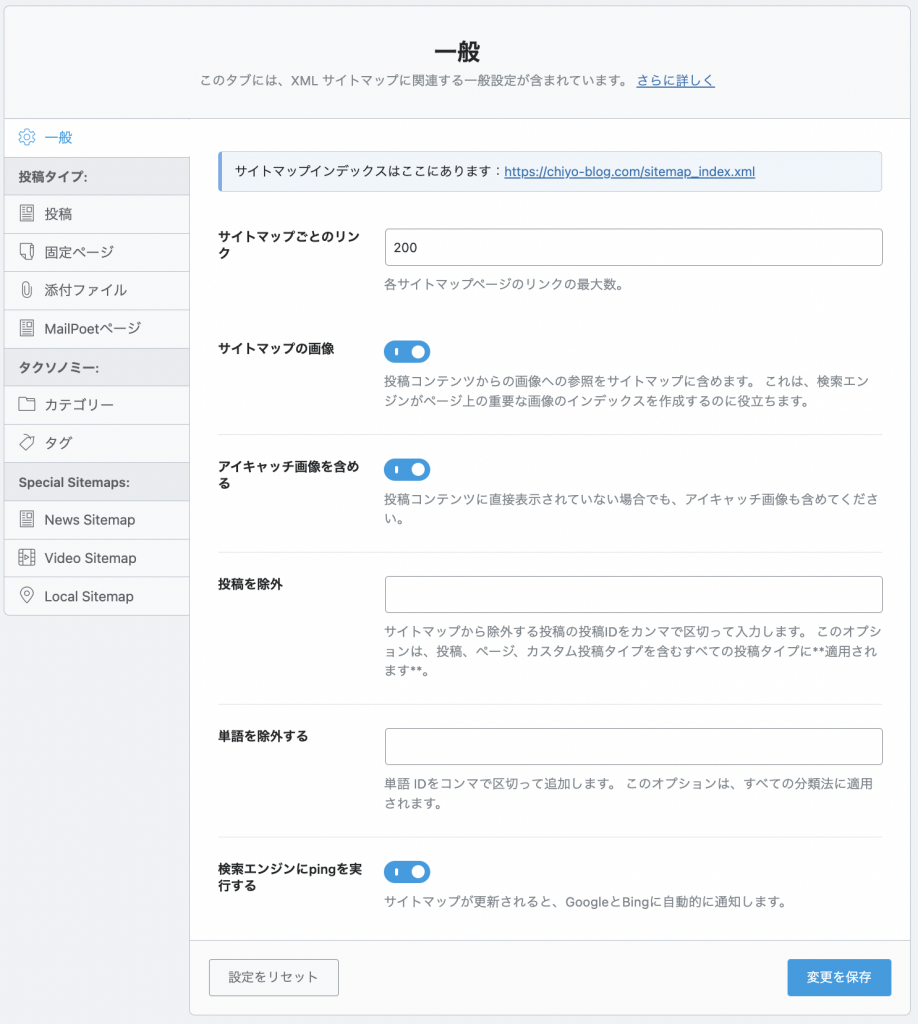Click the 投稿タイプ: section heading
The width and height of the screenshot is (918, 1024).
[53, 176]
